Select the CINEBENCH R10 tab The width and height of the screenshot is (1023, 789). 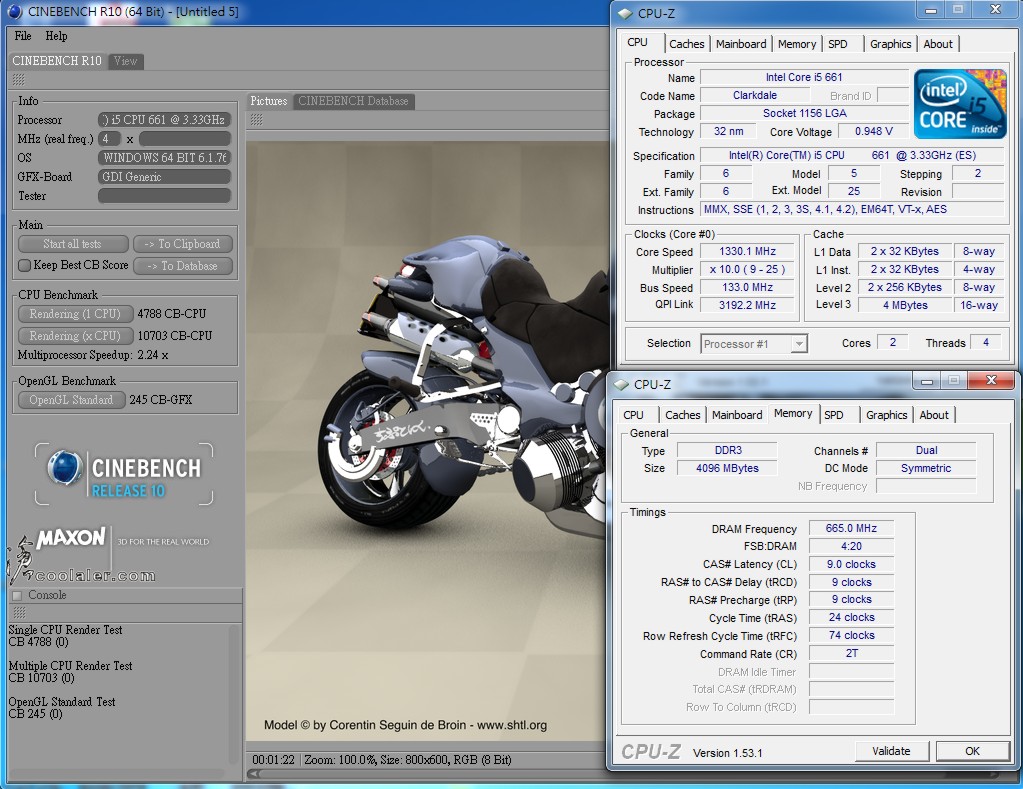point(57,61)
